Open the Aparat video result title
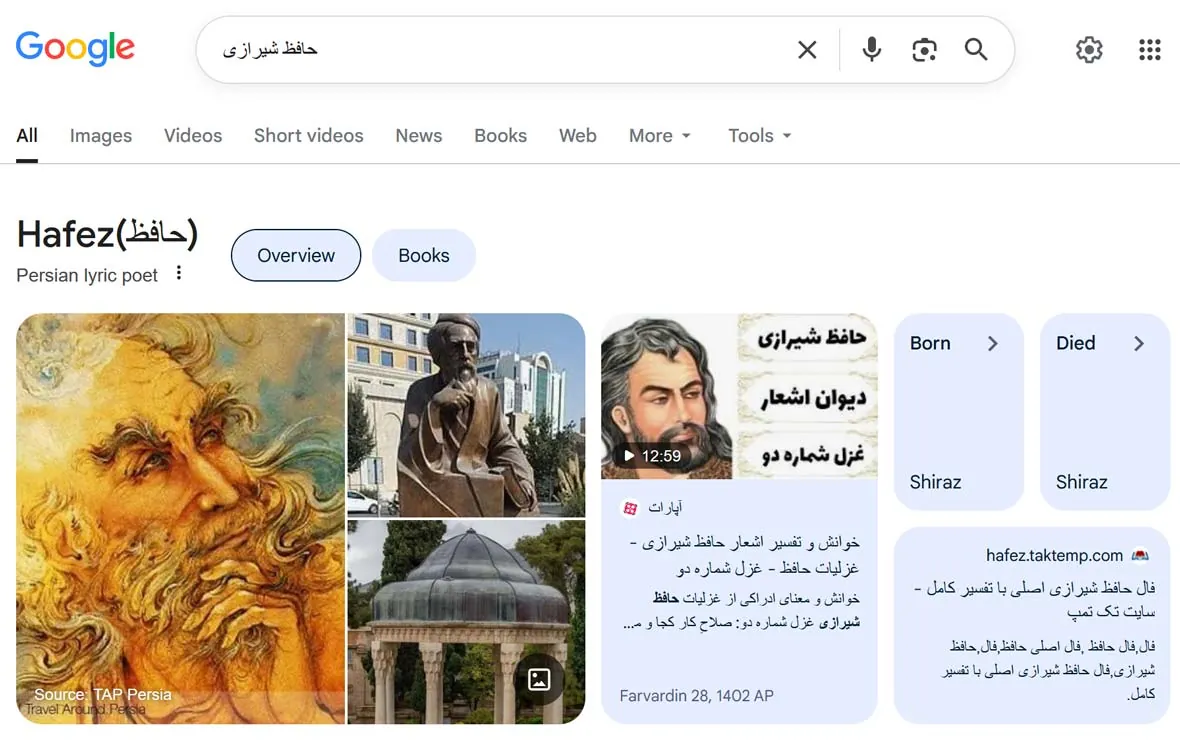 745,555
